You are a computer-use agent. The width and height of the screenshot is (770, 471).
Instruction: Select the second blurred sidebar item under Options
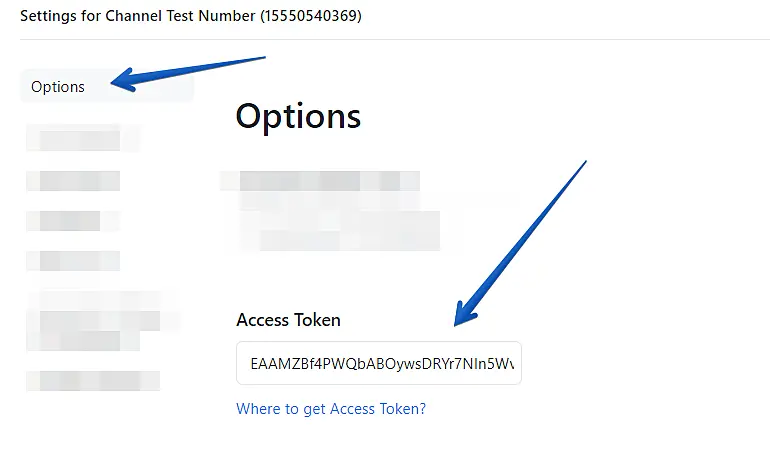click(72, 181)
